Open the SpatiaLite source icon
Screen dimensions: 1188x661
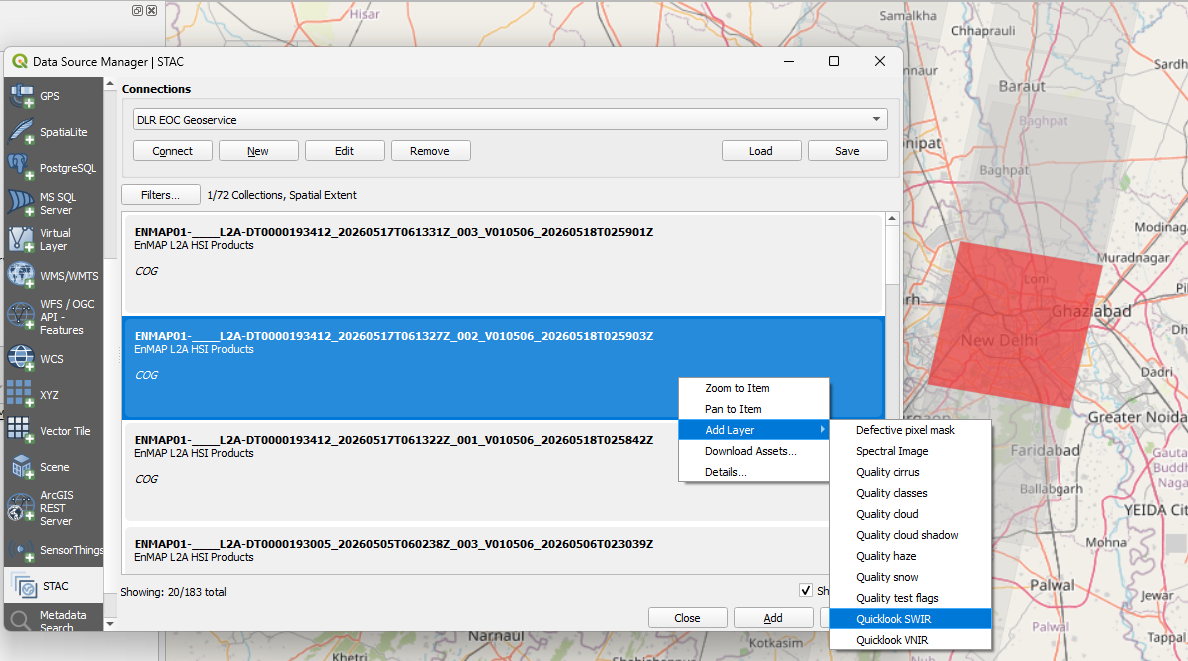[x=21, y=132]
